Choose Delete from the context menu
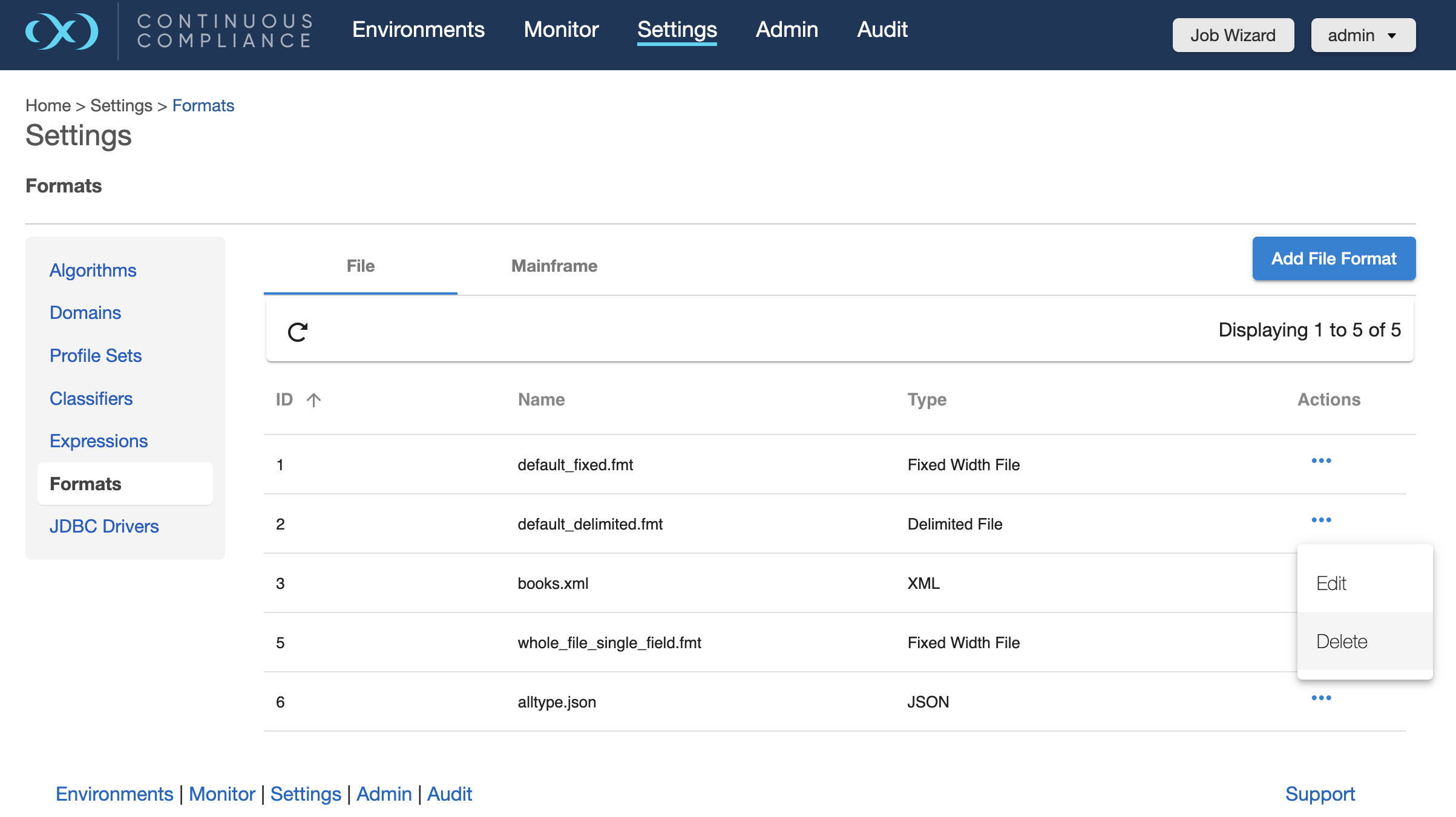The image size is (1456, 817). 1342,641
